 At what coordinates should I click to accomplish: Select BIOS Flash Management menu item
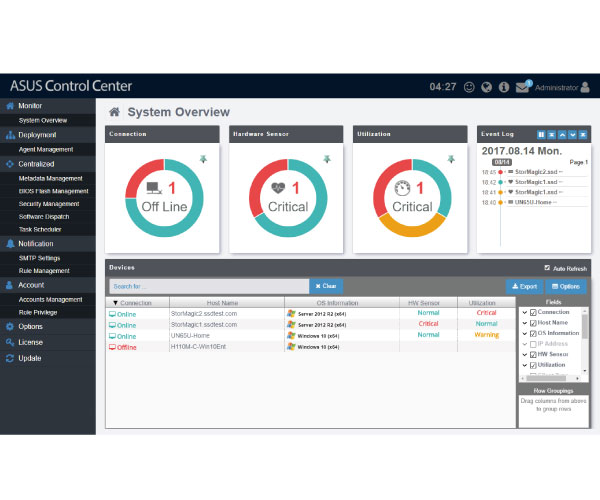click(53, 191)
